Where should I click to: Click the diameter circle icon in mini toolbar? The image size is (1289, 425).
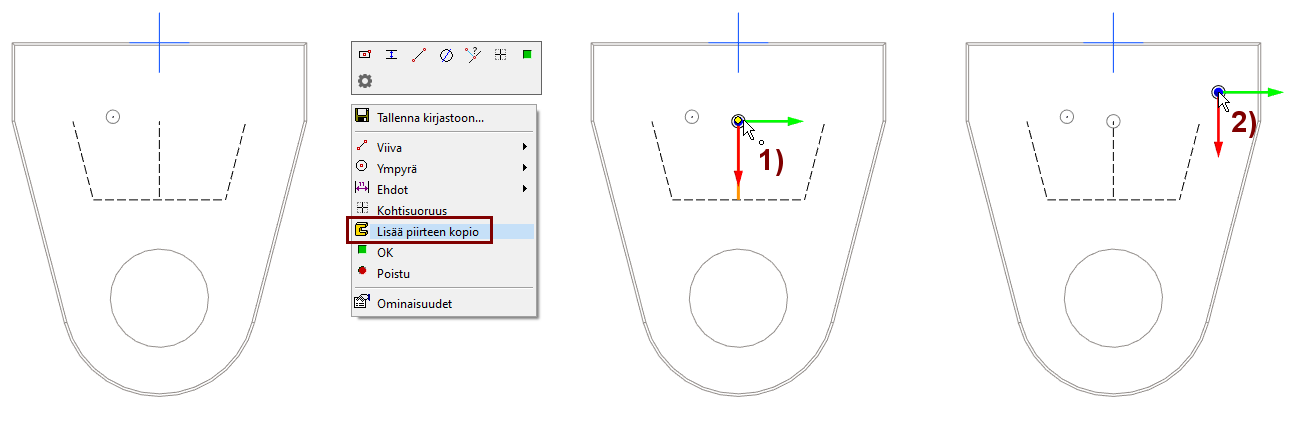[x=446, y=55]
